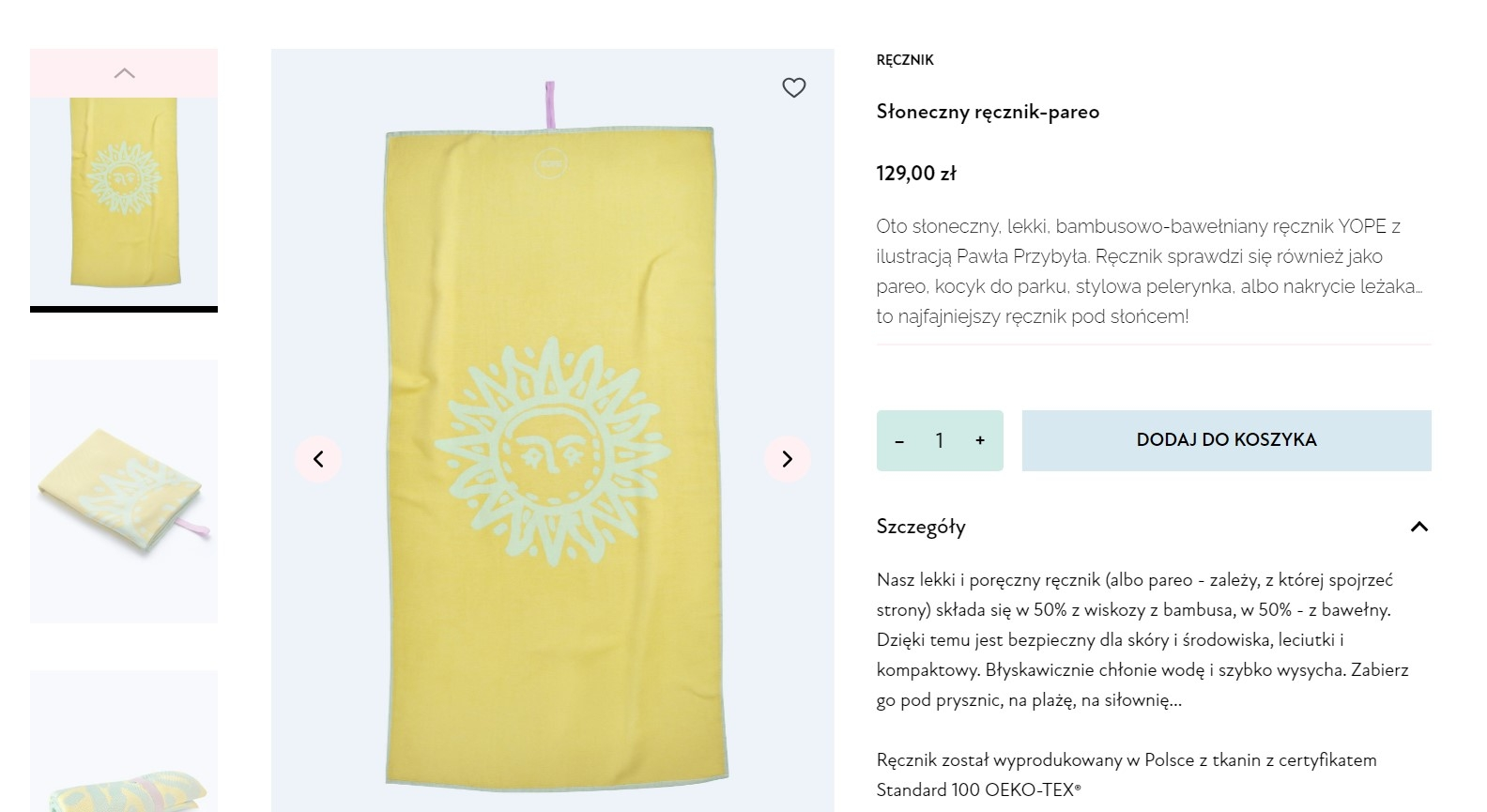Click the 129,00 zł price
The width and height of the screenshot is (1487, 812).
916,174
